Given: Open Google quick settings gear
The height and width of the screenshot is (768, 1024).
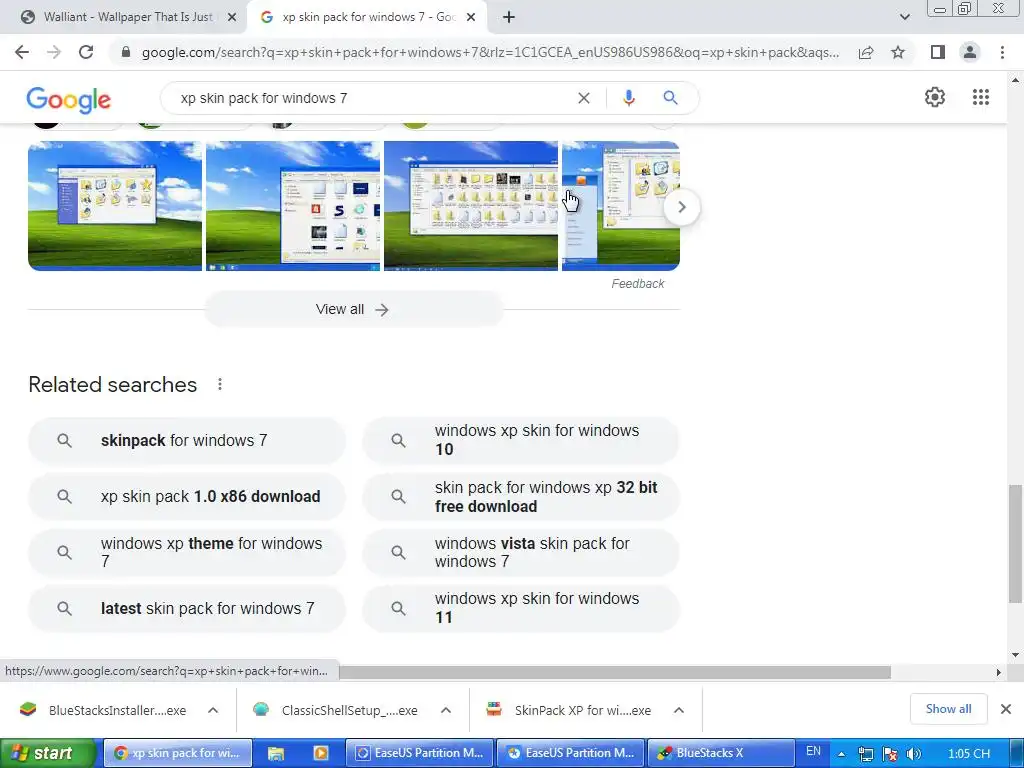Looking at the screenshot, I should tap(935, 97).
